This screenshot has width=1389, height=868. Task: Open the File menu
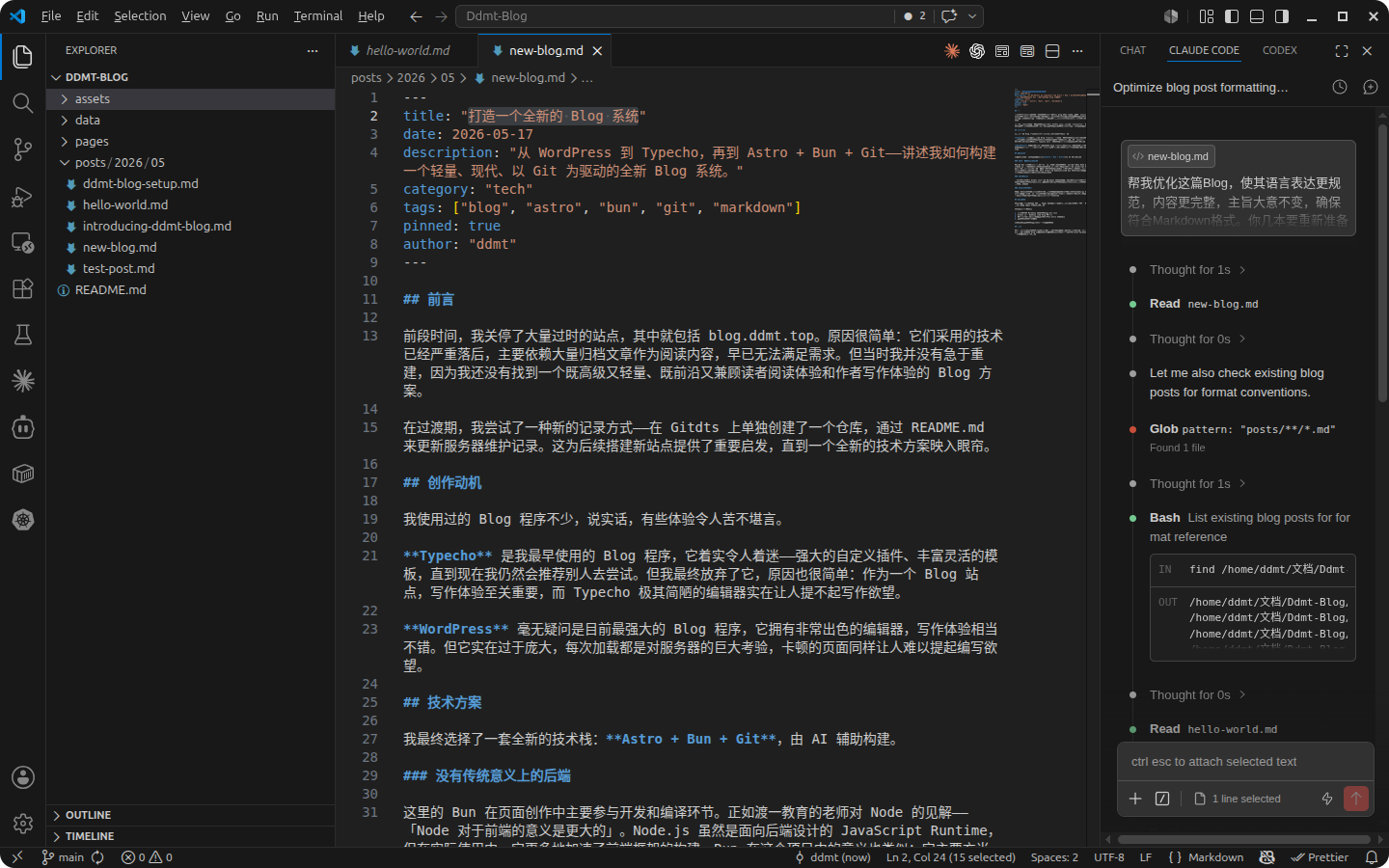click(x=51, y=16)
